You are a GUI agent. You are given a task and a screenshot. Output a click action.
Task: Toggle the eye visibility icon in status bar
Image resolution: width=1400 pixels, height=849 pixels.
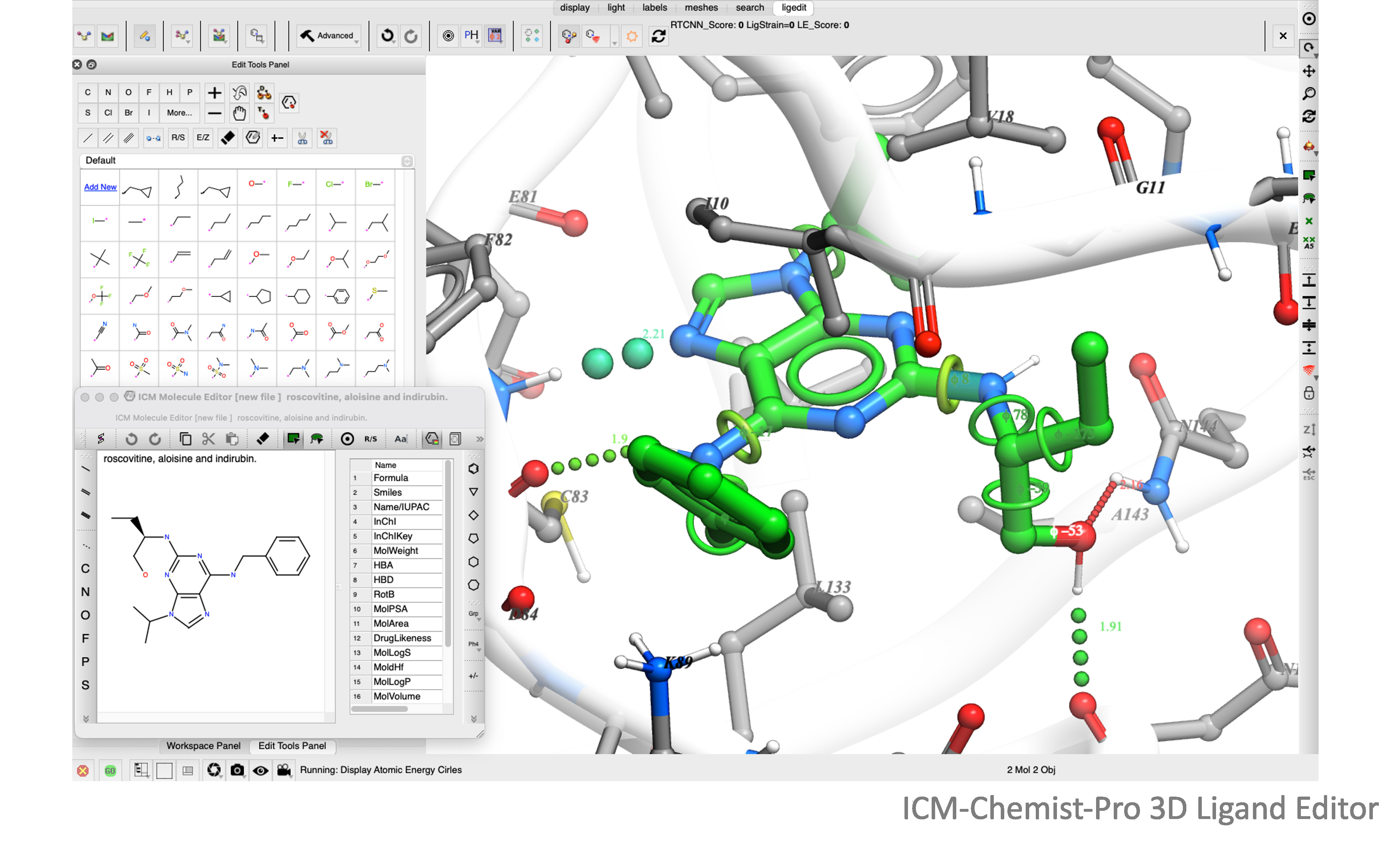tap(261, 771)
